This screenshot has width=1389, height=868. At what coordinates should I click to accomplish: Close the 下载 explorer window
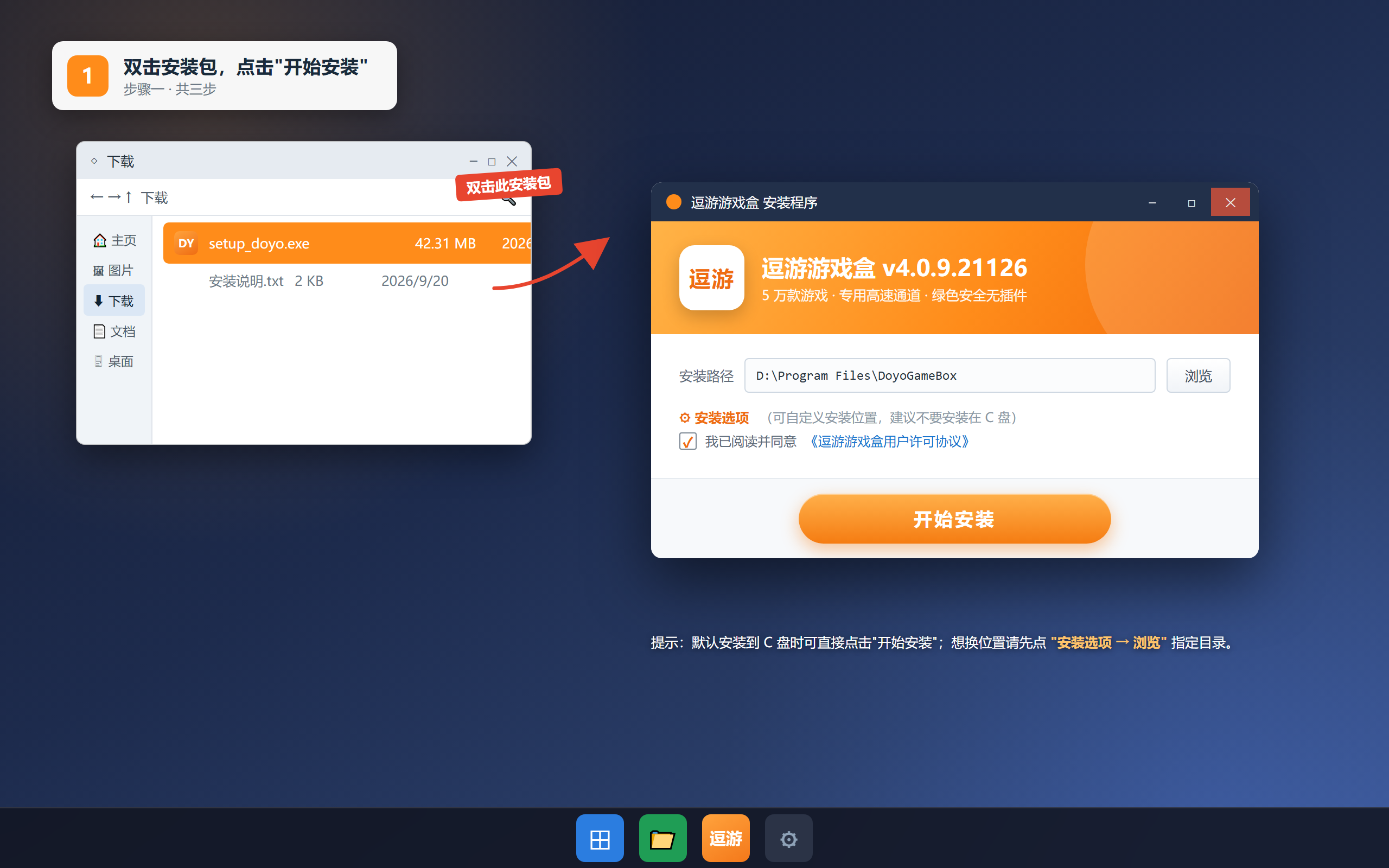512,162
